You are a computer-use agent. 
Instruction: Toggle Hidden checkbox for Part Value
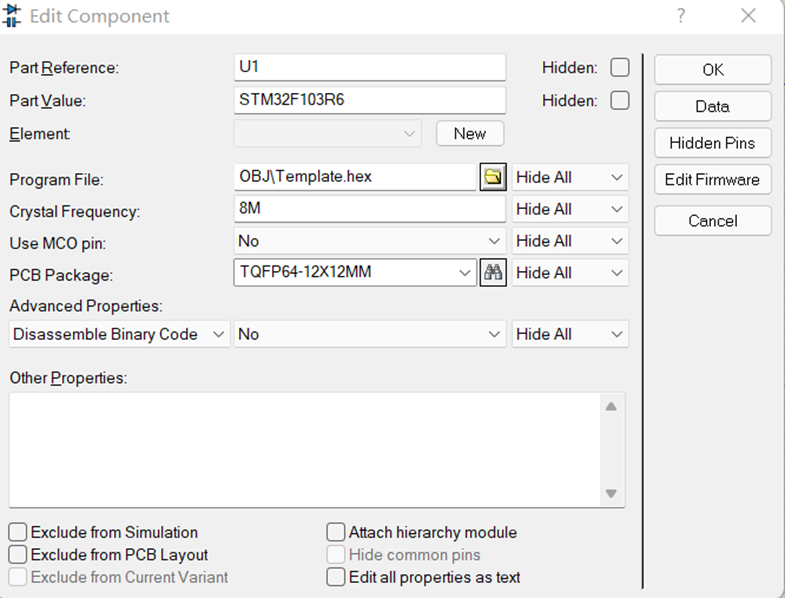620,100
